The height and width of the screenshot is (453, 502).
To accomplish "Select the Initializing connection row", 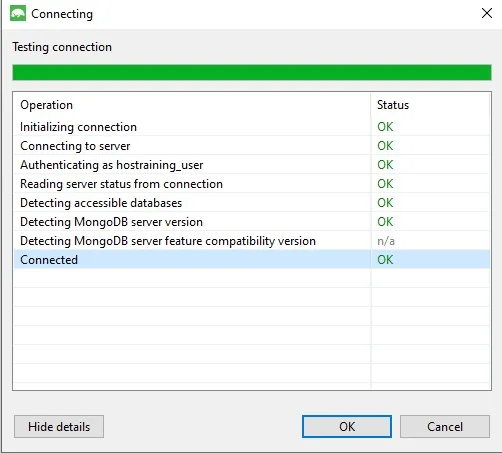I will [x=252, y=127].
